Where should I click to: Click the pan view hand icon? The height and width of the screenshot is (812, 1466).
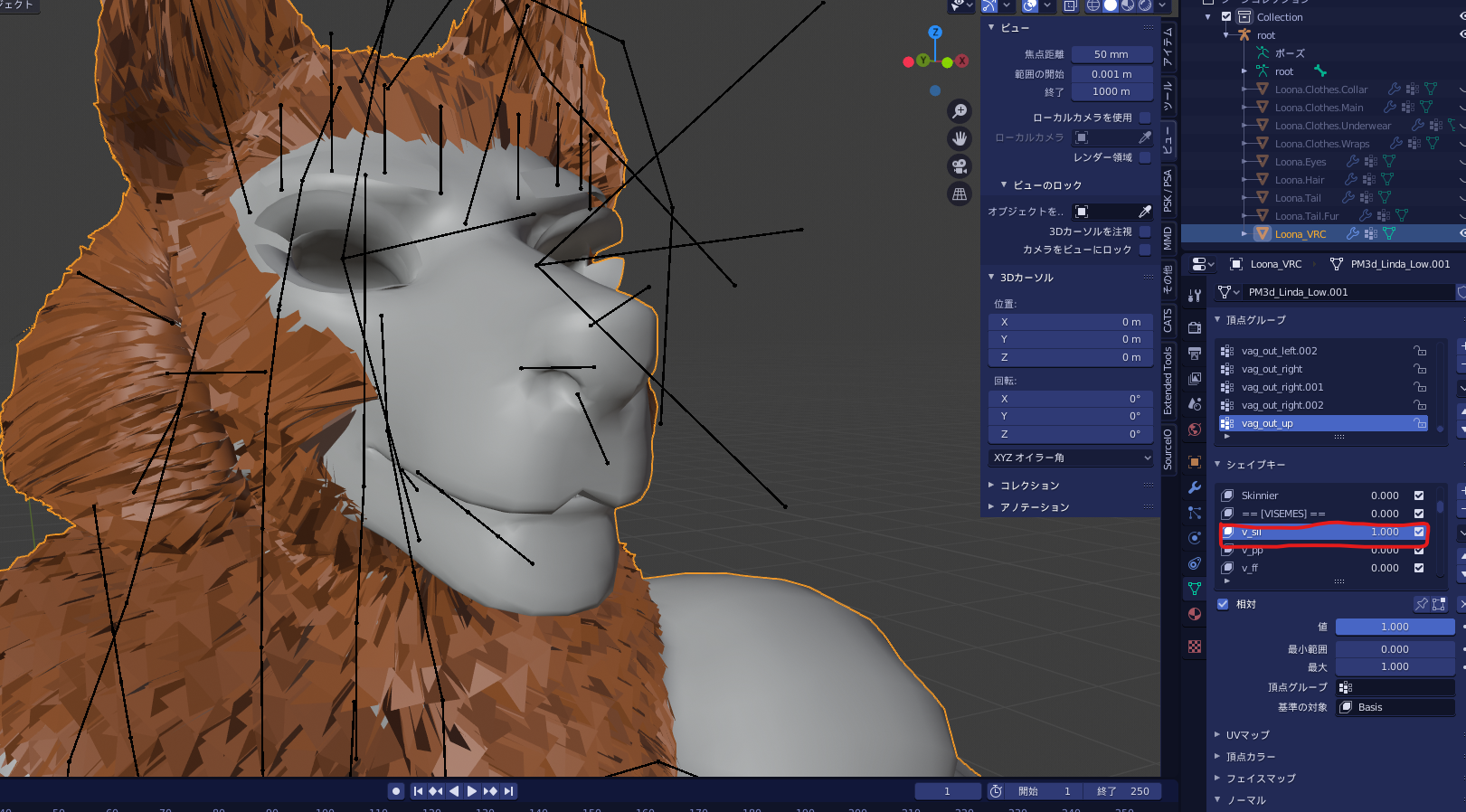click(x=960, y=138)
